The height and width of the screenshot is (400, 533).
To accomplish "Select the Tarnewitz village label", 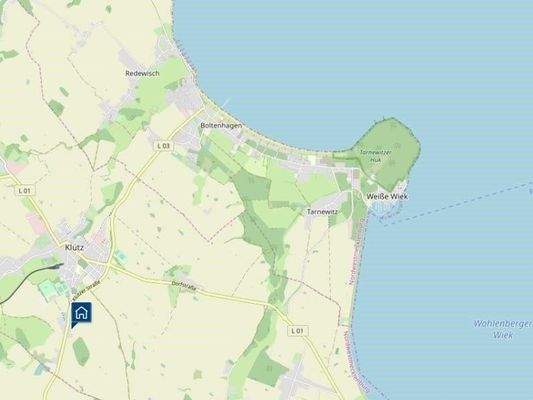I will click(322, 212).
